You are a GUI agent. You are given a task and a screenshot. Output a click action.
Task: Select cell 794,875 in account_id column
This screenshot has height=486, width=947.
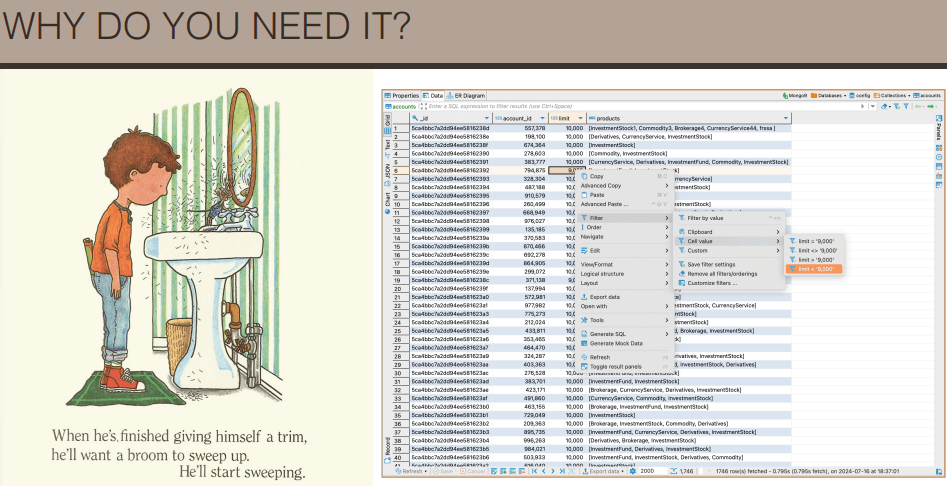click(520, 170)
